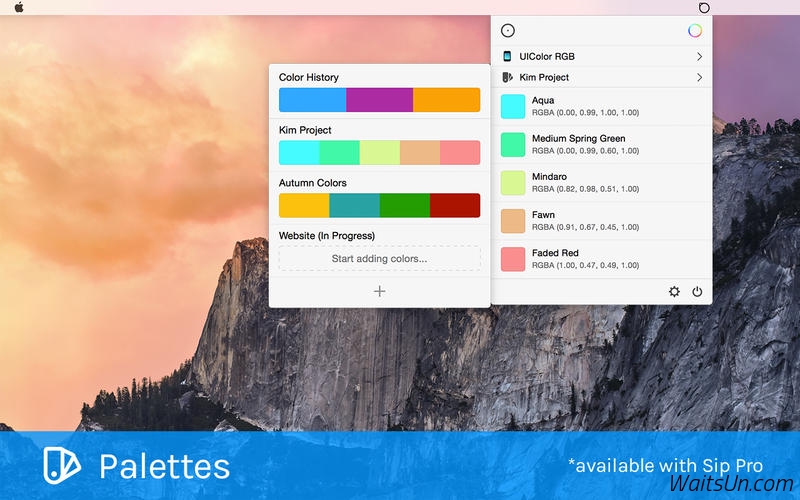Expand the Kim Project palette chevron
Image resolution: width=800 pixels, height=500 pixels.
coord(699,77)
